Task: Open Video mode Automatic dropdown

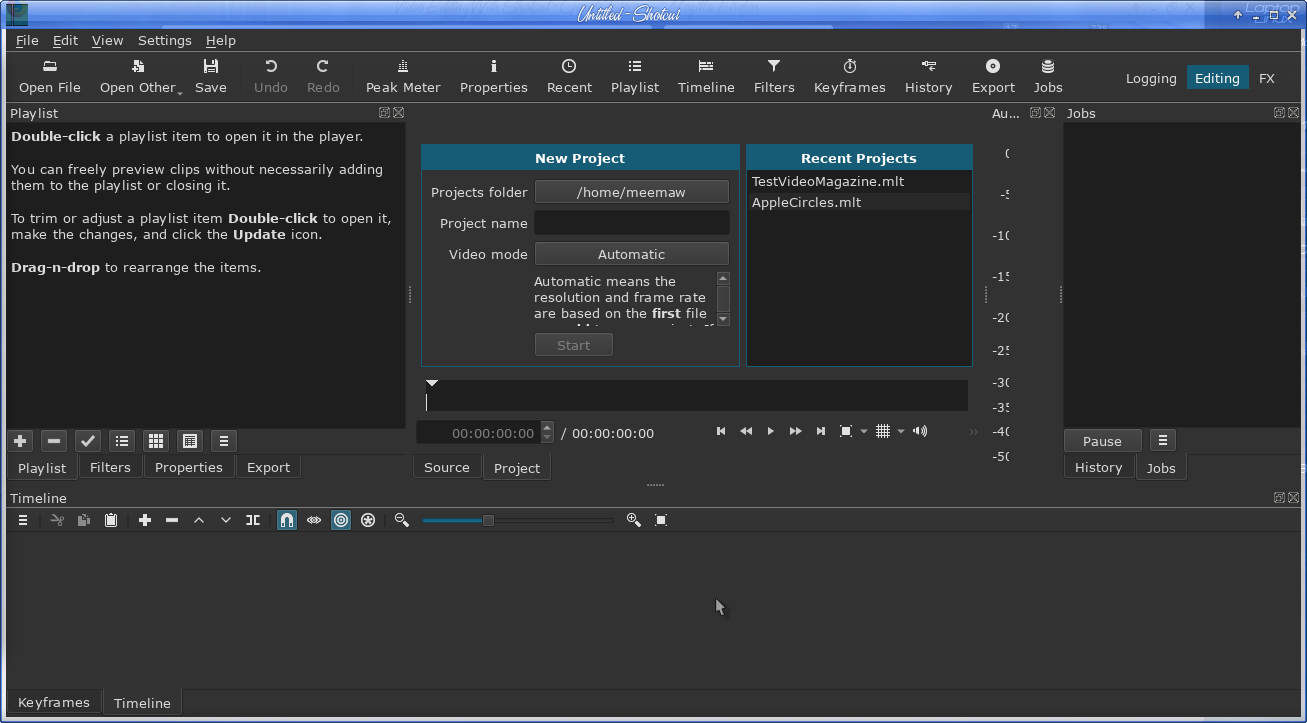Action: point(631,254)
